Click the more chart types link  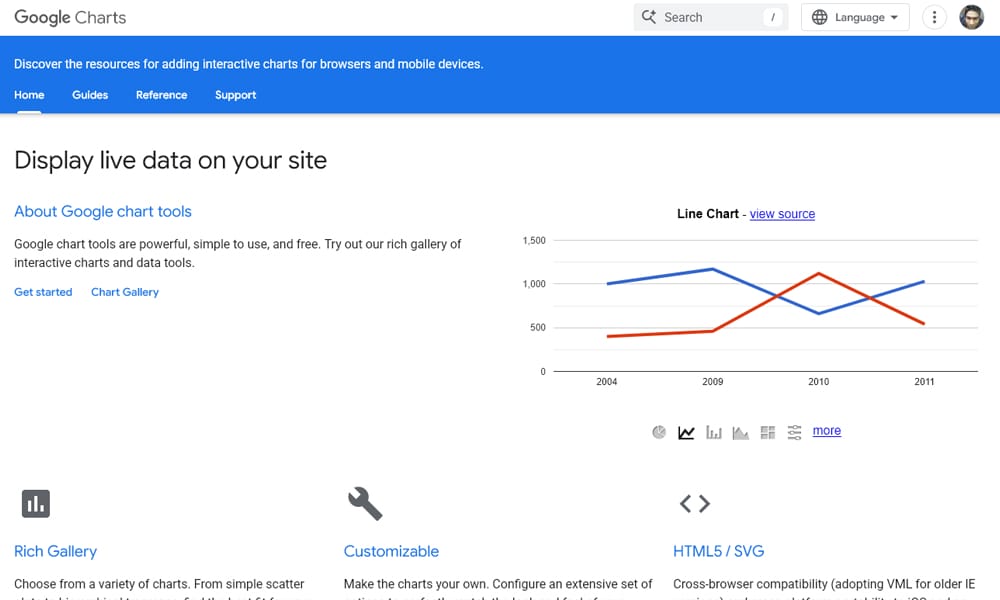click(x=826, y=430)
